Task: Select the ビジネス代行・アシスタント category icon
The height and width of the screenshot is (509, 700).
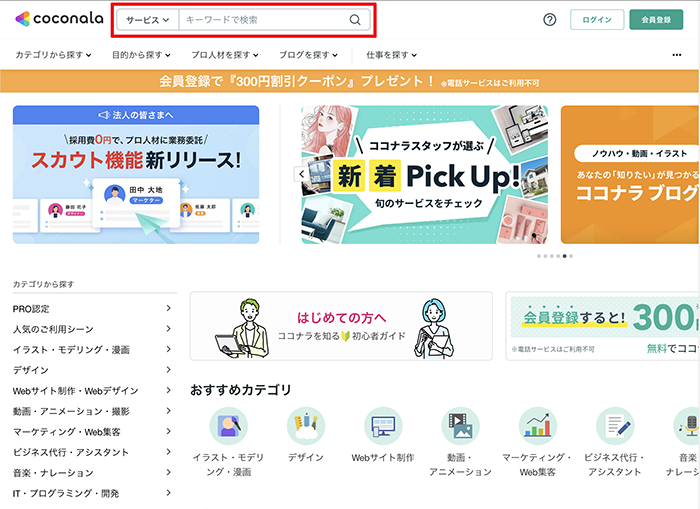Action: [x=615, y=426]
